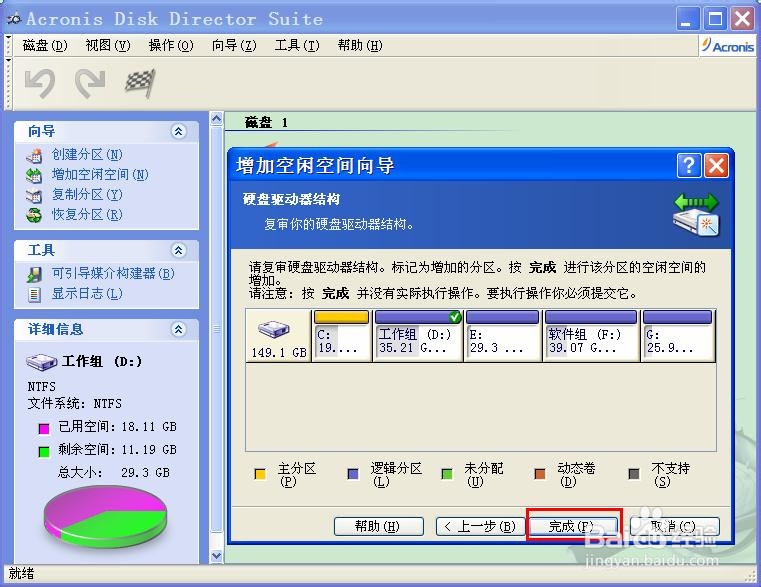Select the 工作组 (D:) partition block
Viewport: 761px width, 587px height.
(x=418, y=335)
